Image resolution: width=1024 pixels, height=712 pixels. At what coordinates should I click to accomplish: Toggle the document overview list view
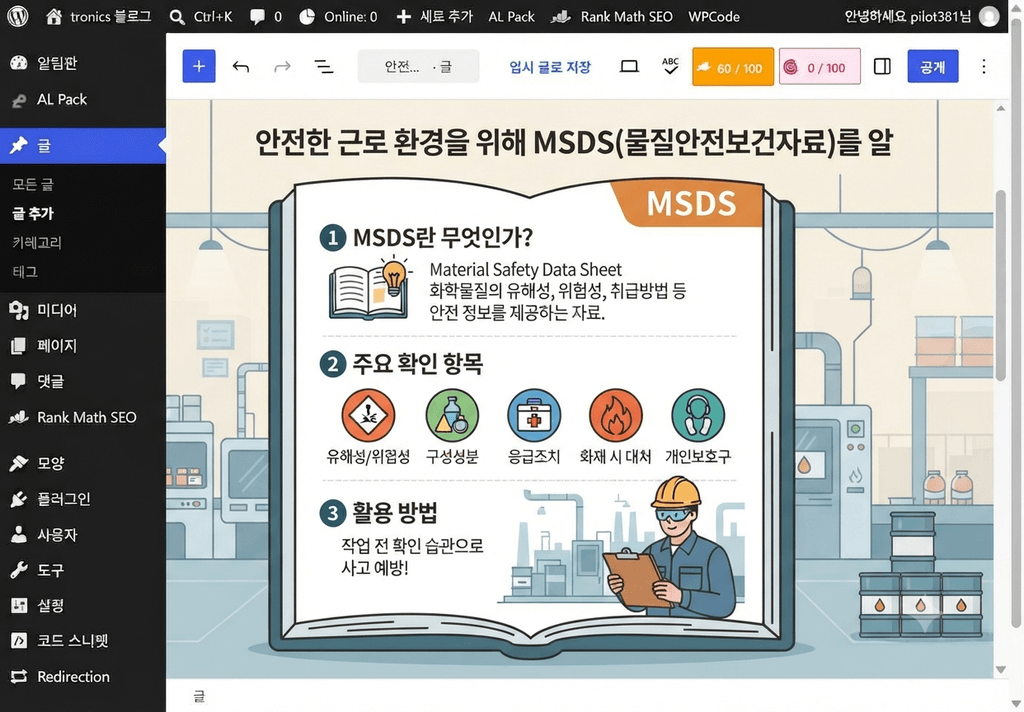click(x=324, y=66)
